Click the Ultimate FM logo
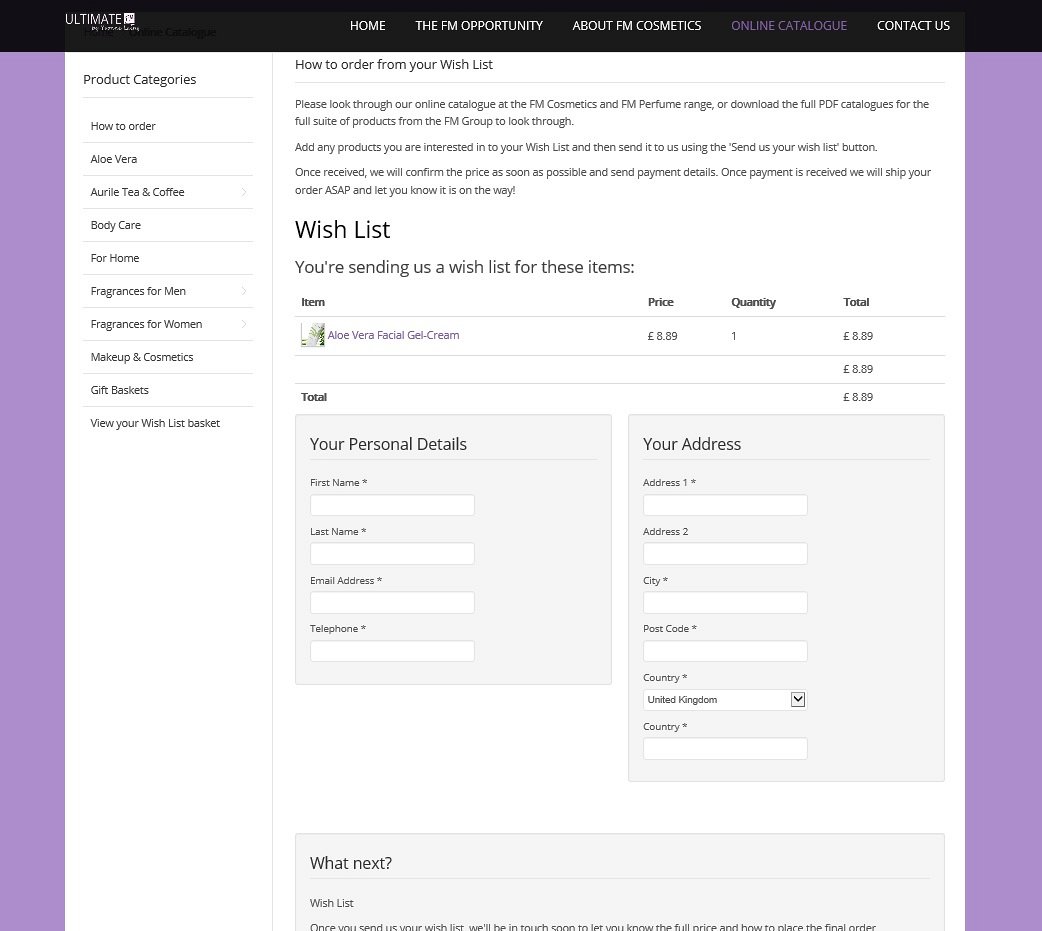This screenshot has height=931, width=1042. point(100,21)
